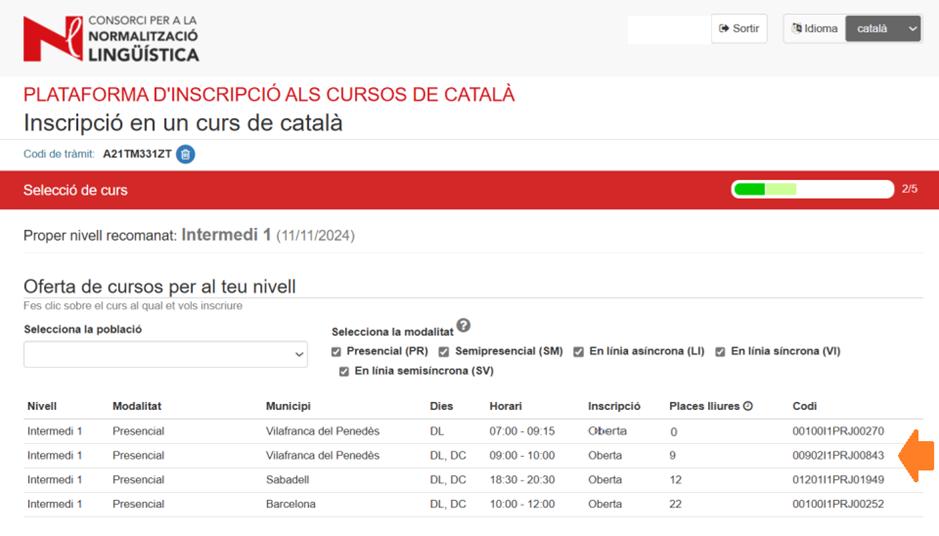Click the Places lliures column header

click(x=704, y=407)
